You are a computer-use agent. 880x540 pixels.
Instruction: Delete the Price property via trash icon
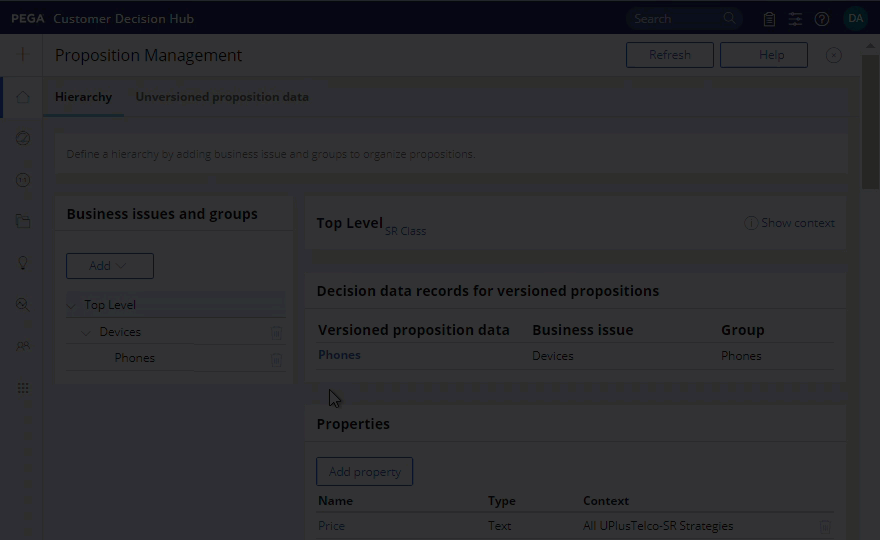[x=825, y=526]
